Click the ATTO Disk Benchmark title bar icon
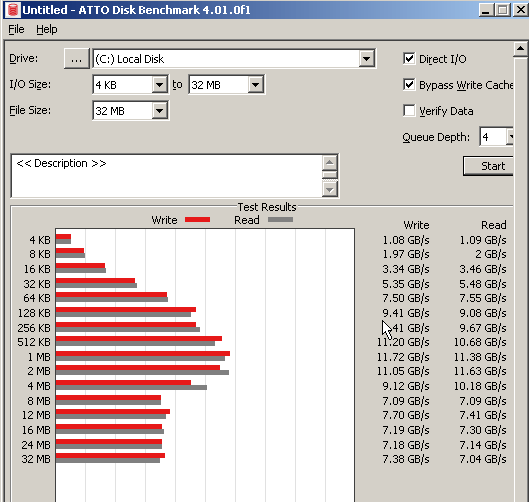The image size is (529, 502). pos(12,10)
